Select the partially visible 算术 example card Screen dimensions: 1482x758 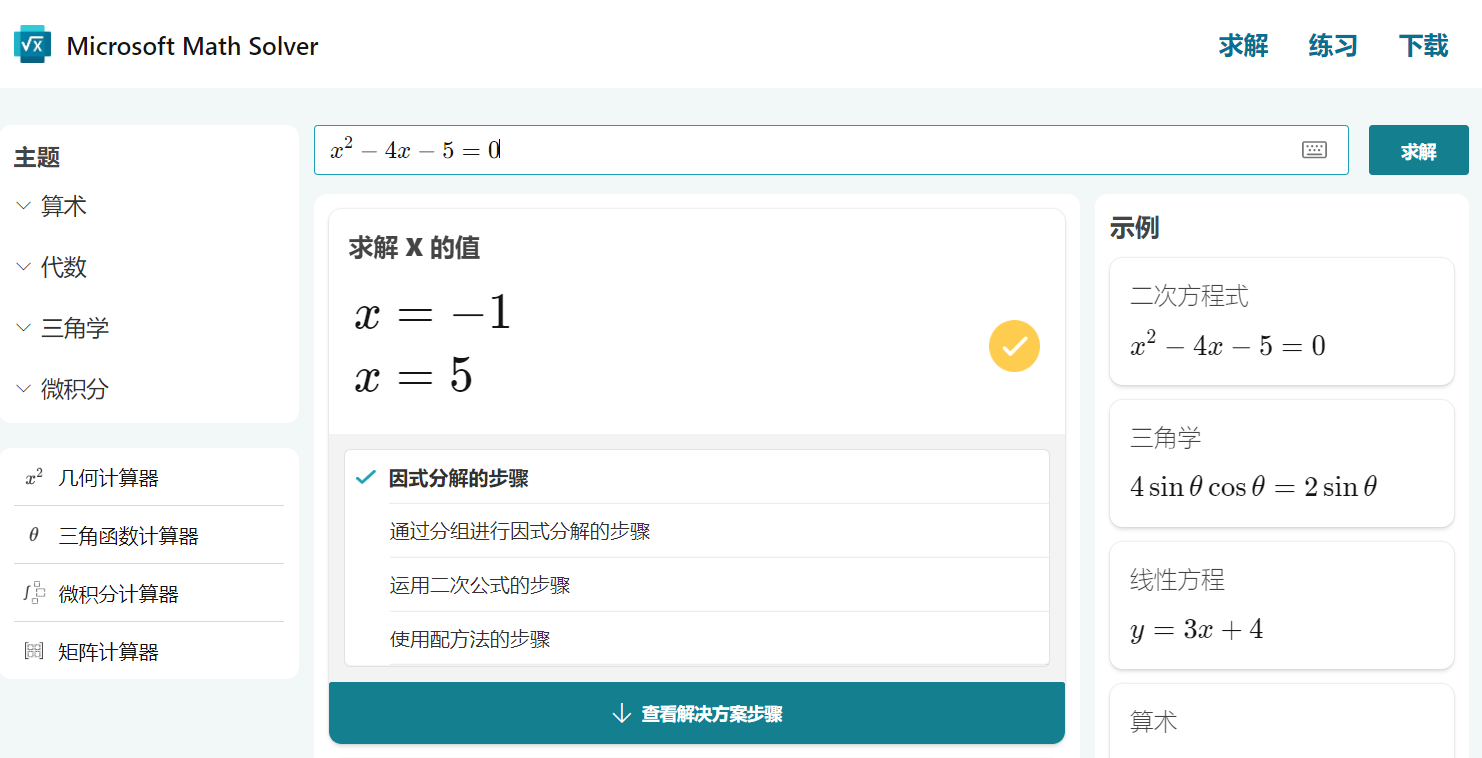point(1282,721)
